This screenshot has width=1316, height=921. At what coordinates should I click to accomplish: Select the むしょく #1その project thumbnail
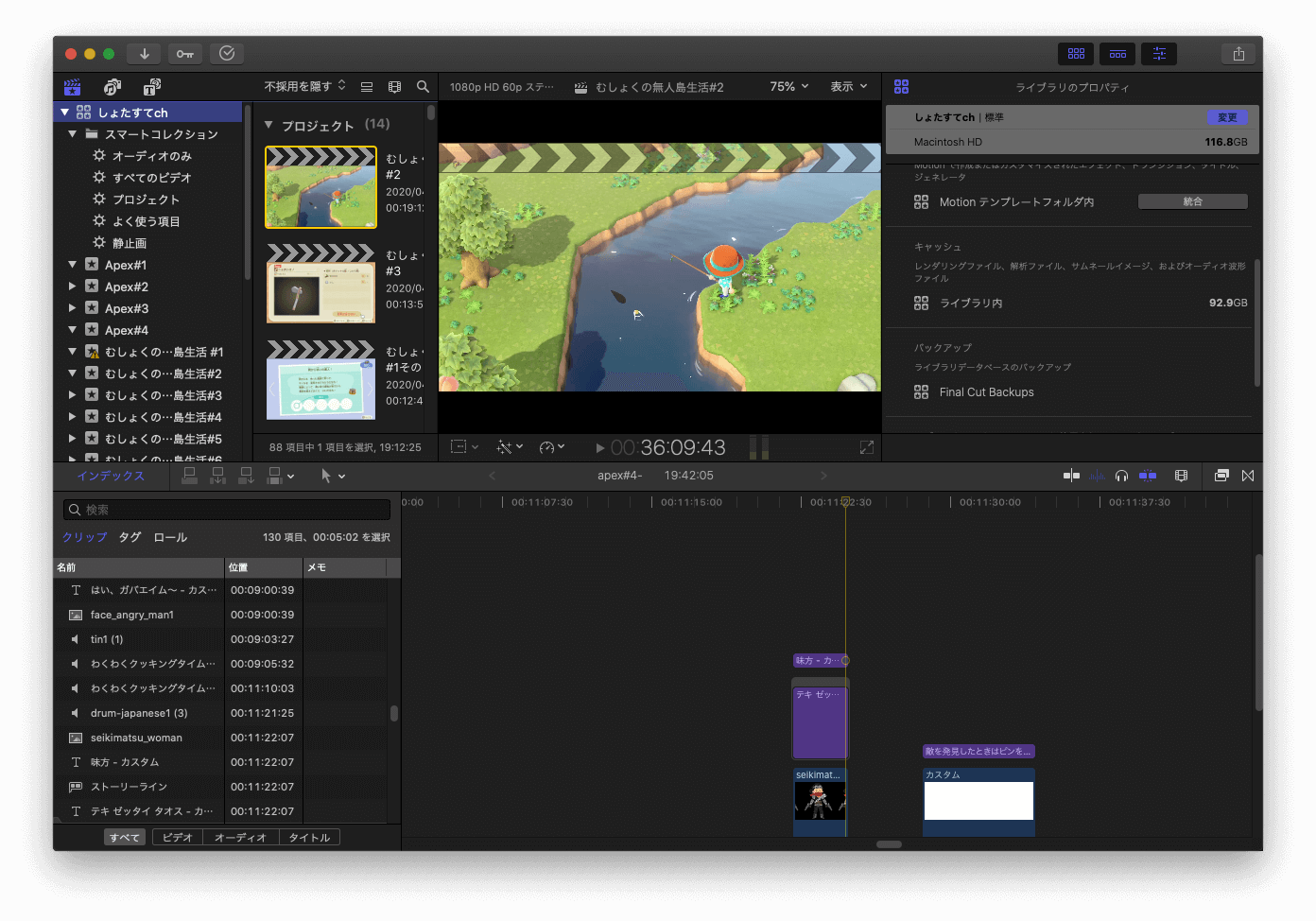click(320, 380)
